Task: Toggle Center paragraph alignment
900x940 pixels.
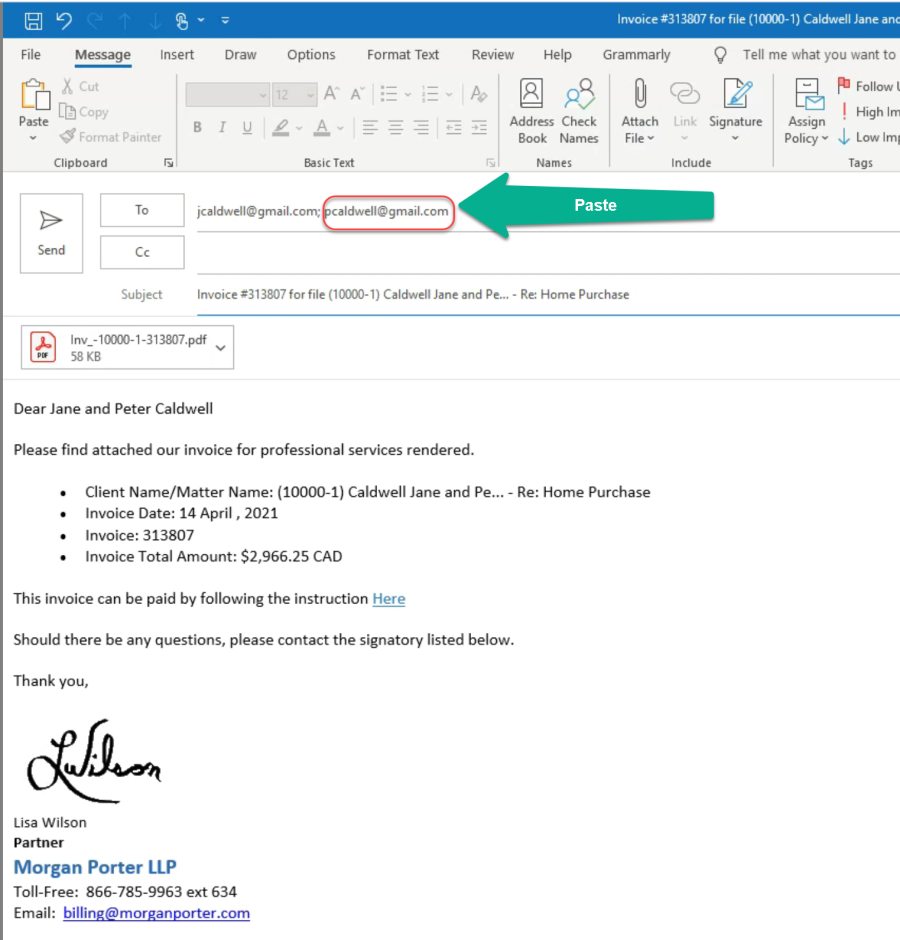Action: [x=396, y=127]
